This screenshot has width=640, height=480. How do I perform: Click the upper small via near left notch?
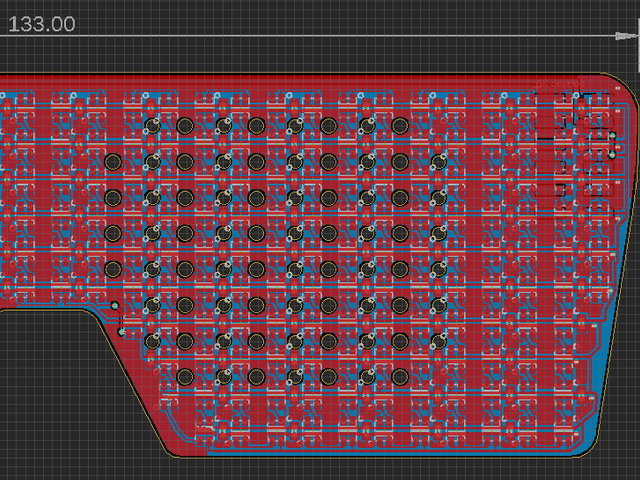coord(114,306)
